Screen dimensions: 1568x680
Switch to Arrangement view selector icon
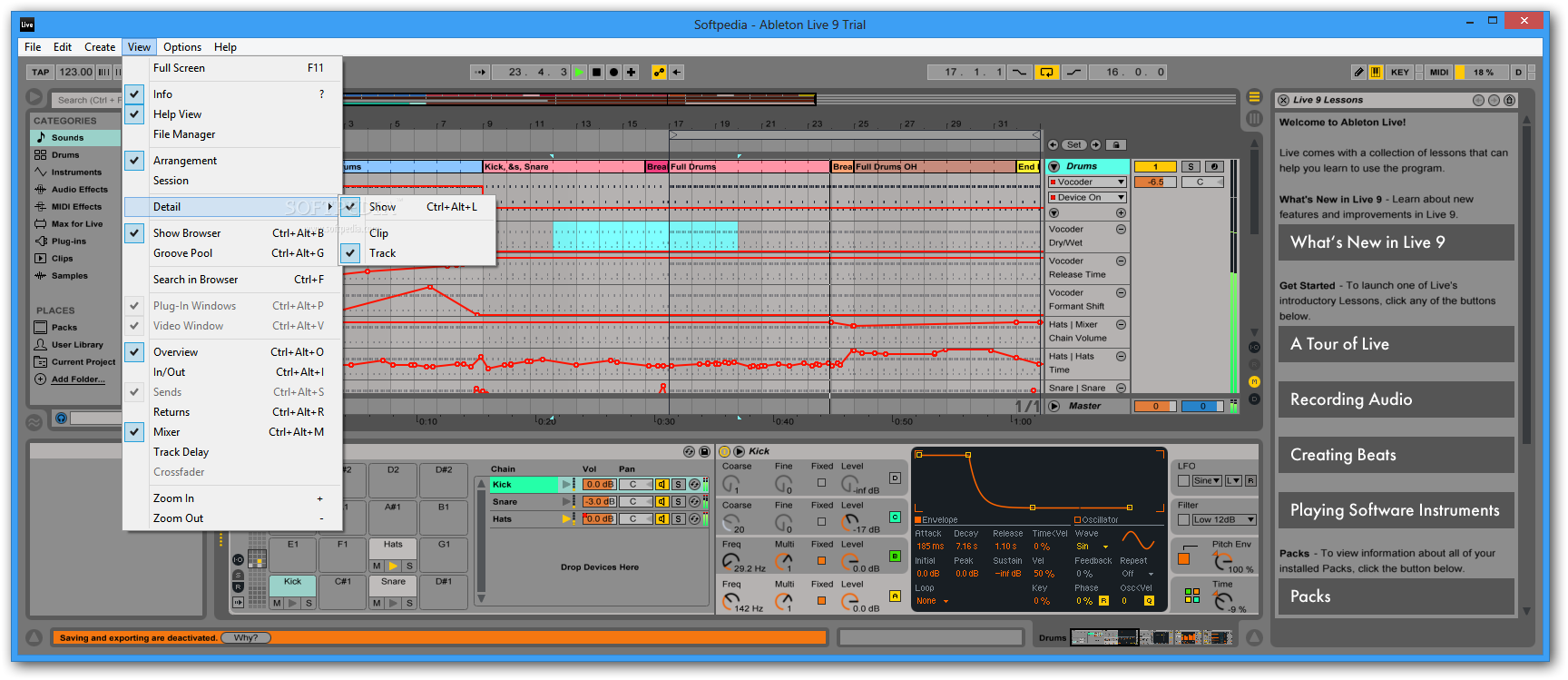point(1254,97)
